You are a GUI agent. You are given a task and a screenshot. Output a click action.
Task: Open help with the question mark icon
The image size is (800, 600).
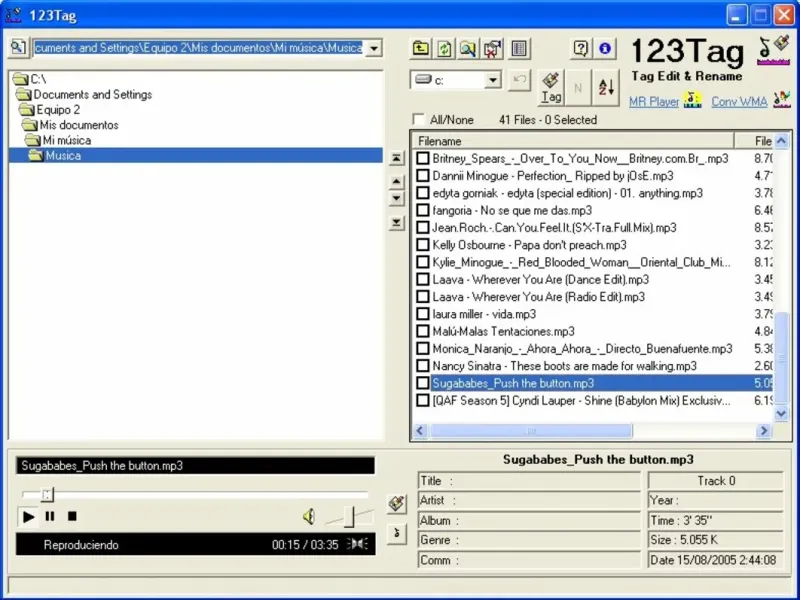tap(581, 48)
